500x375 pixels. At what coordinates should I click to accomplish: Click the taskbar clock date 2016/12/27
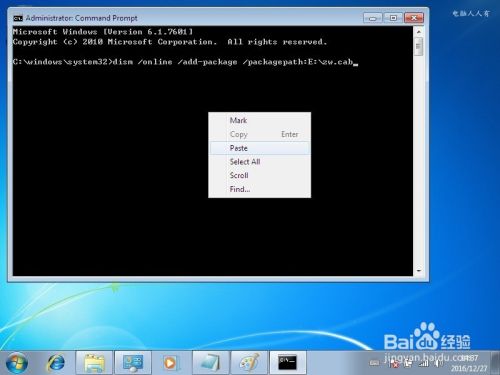tap(469, 368)
